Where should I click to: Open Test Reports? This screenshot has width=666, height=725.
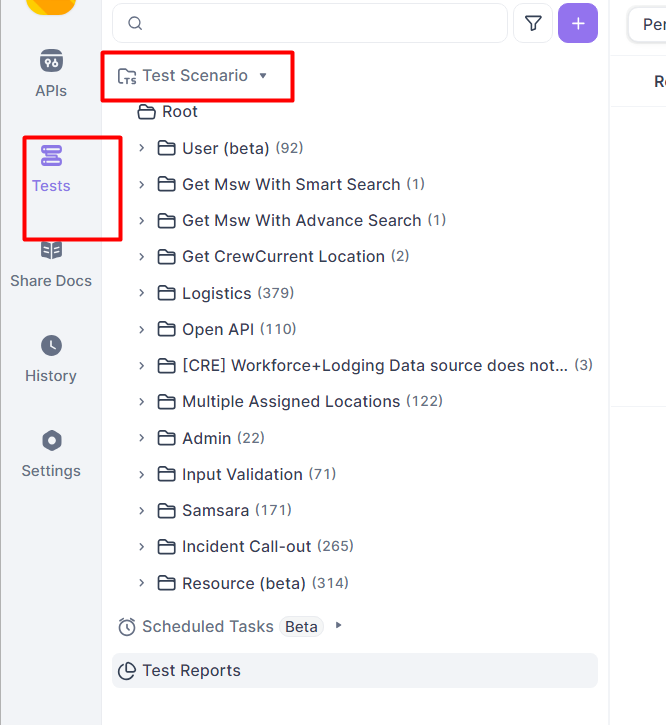click(x=191, y=671)
